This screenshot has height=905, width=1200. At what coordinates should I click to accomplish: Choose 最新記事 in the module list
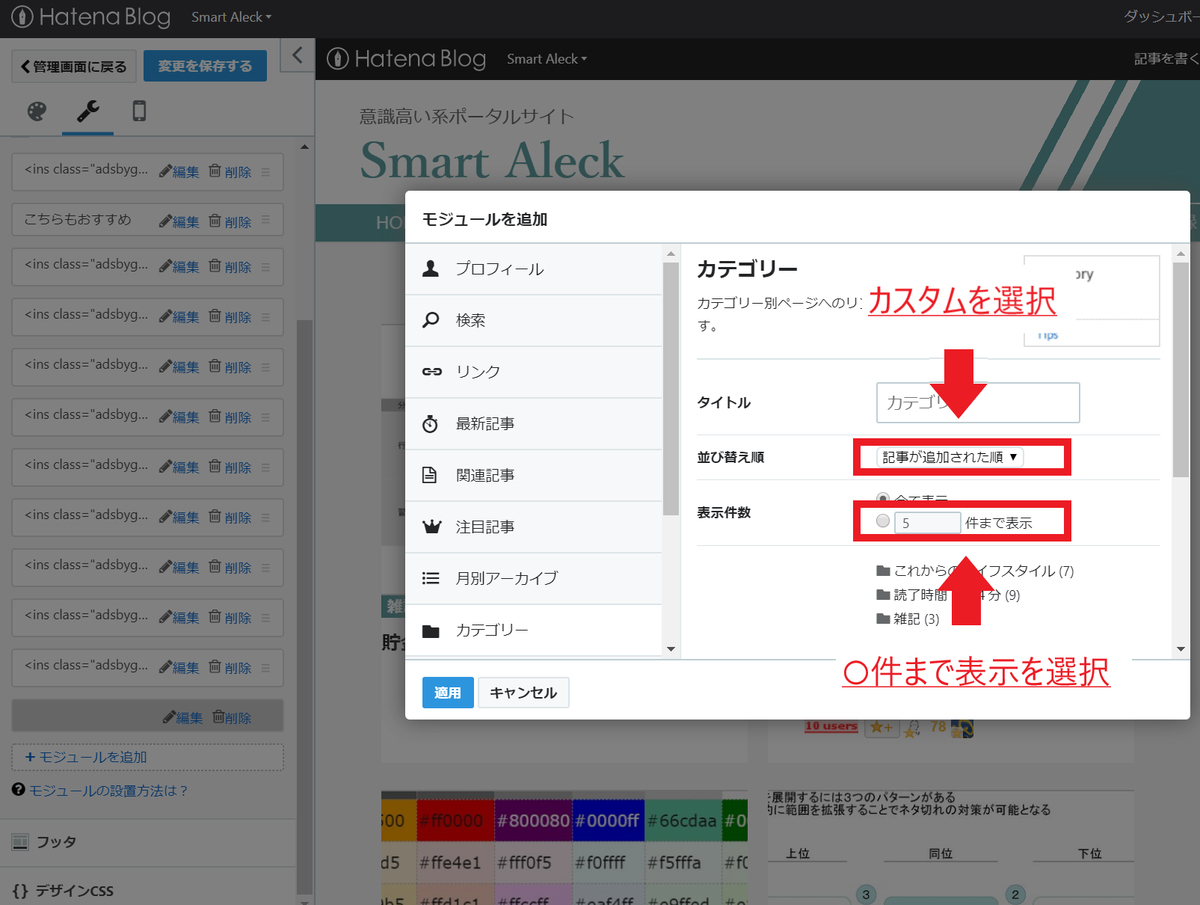pyautogui.click(x=533, y=424)
